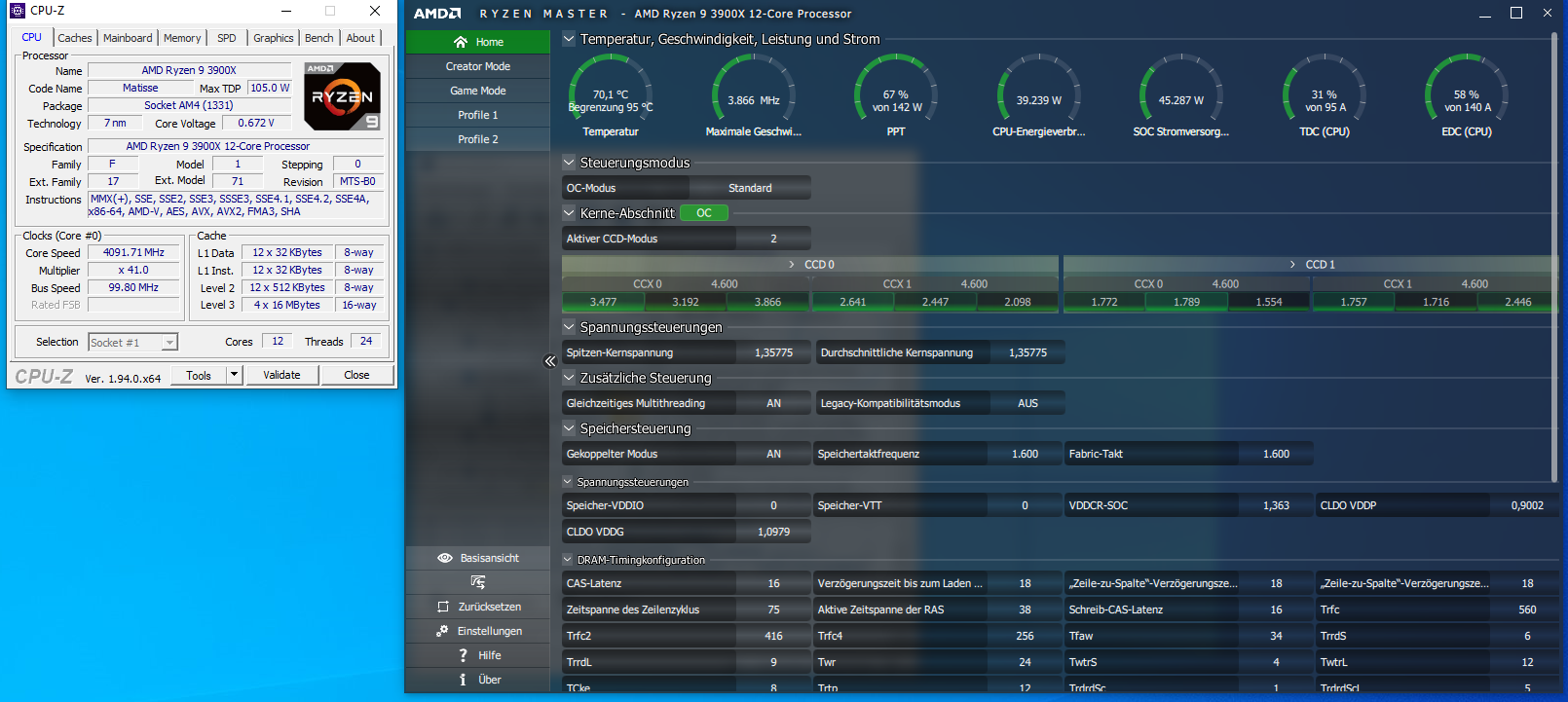Expand the CCD 0 chevron
The image size is (1568, 702).
pyautogui.click(x=792, y=265)
